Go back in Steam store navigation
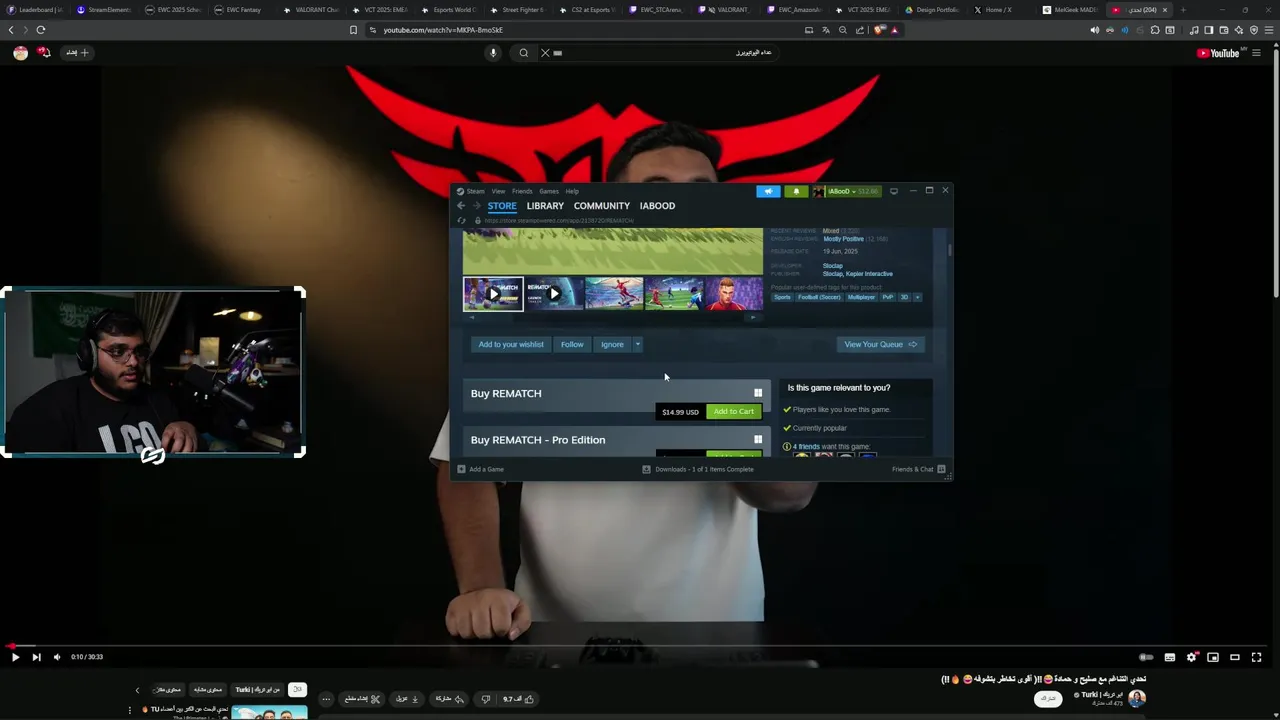This screenshot has height=720, width=1280. [x=461, y=206]
